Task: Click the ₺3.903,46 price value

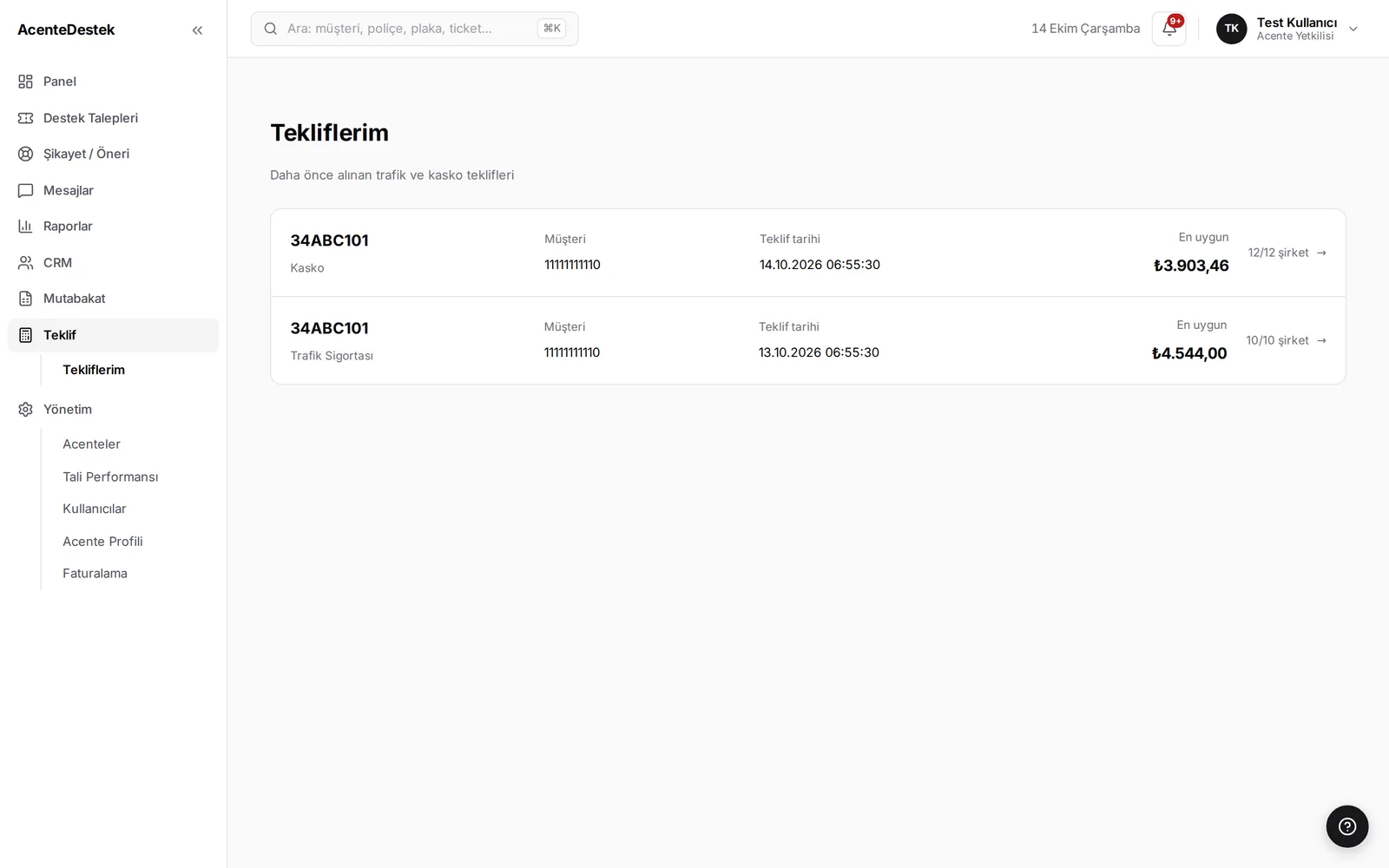Action: pyautogui.click(x=1191, y=266)
